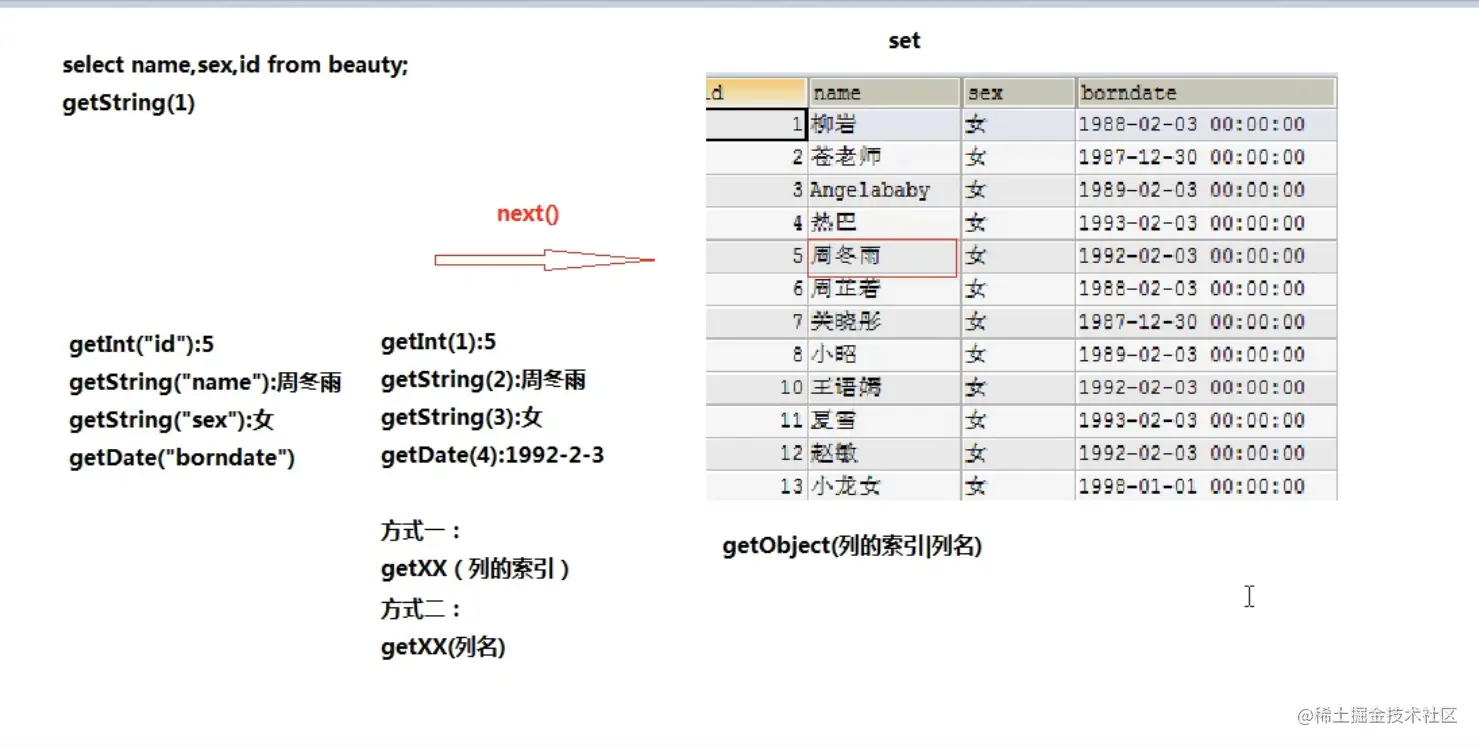The image size is (1479, 747).
Task: Select the borndate cell in the 周芷若 row
Action: [1206, 289]
